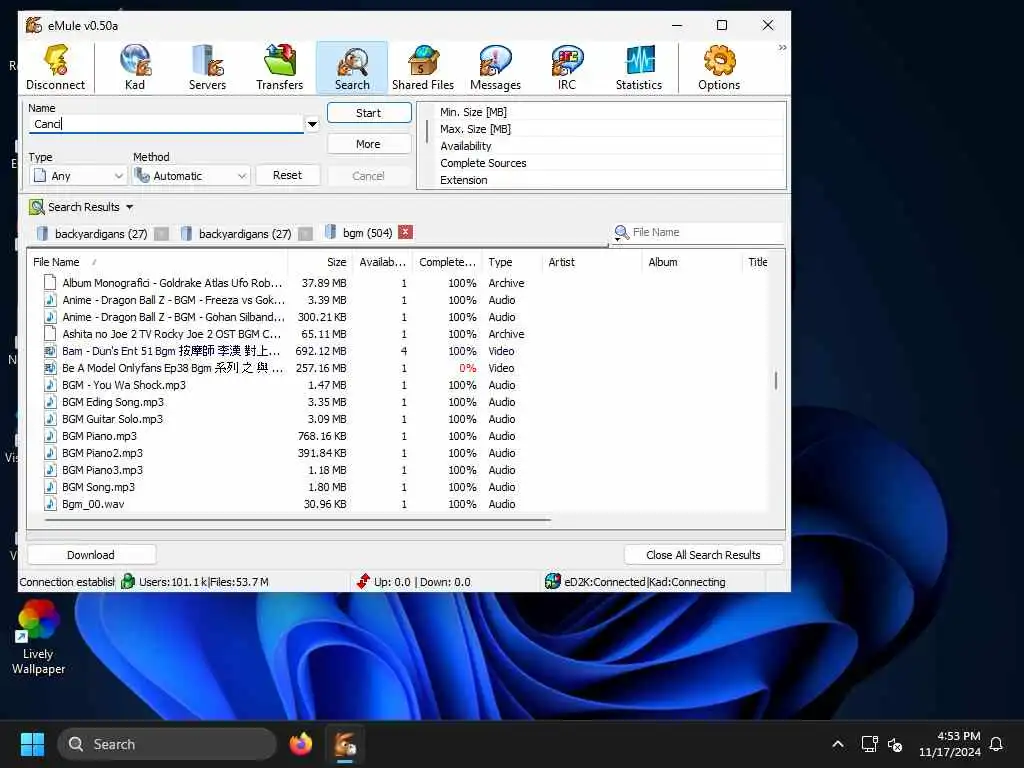Click the Disconnect toolbar icon
1024x768 pixels.
point(56,68)
